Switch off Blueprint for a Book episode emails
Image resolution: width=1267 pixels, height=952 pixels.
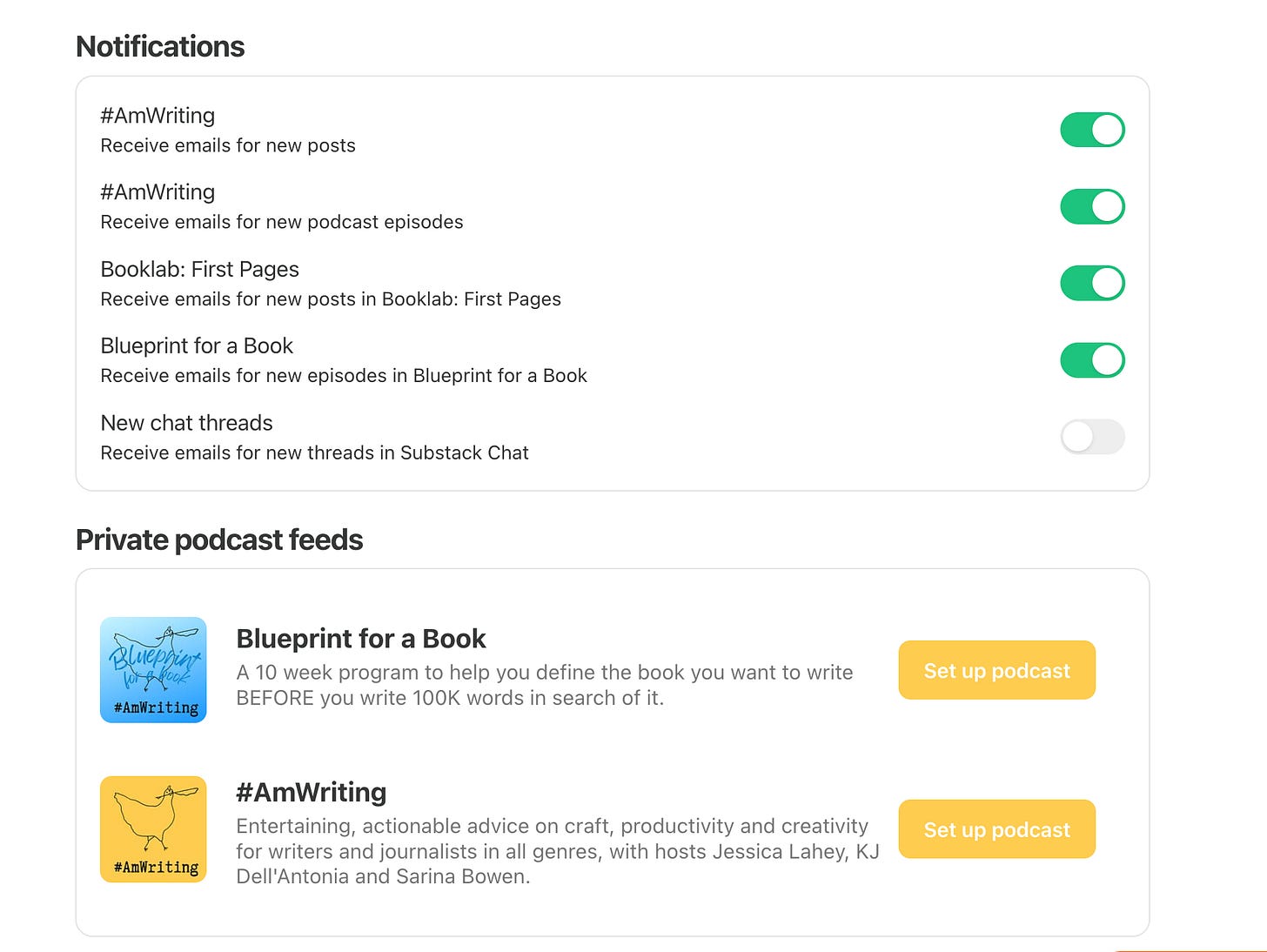click(1092, 359)
